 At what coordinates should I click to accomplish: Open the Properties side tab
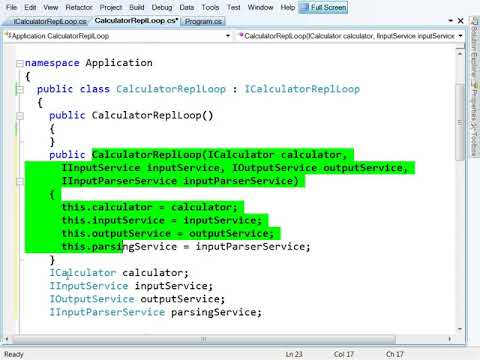click(474, 102)
